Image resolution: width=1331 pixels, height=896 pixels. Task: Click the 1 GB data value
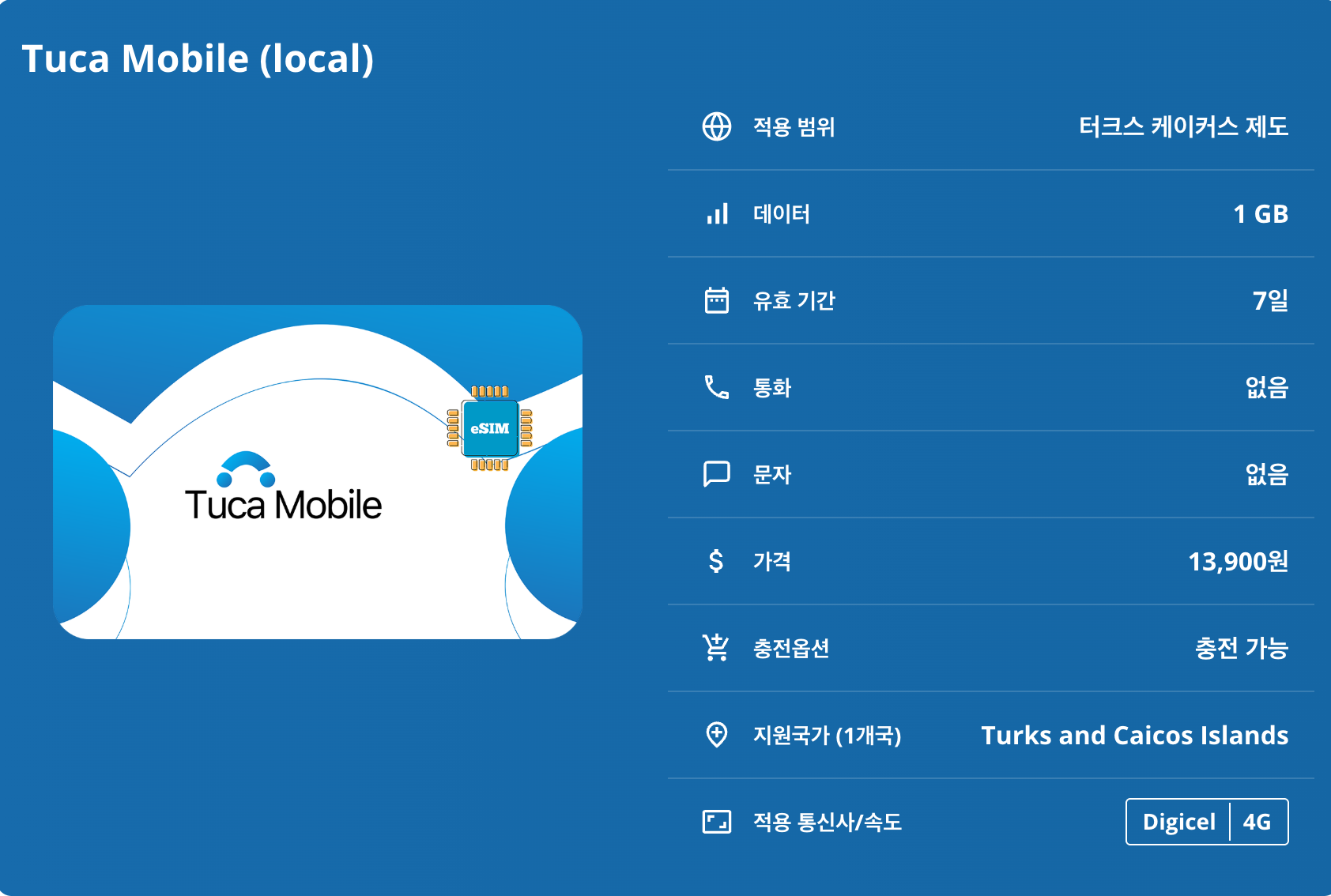(x=1261, y=213)
